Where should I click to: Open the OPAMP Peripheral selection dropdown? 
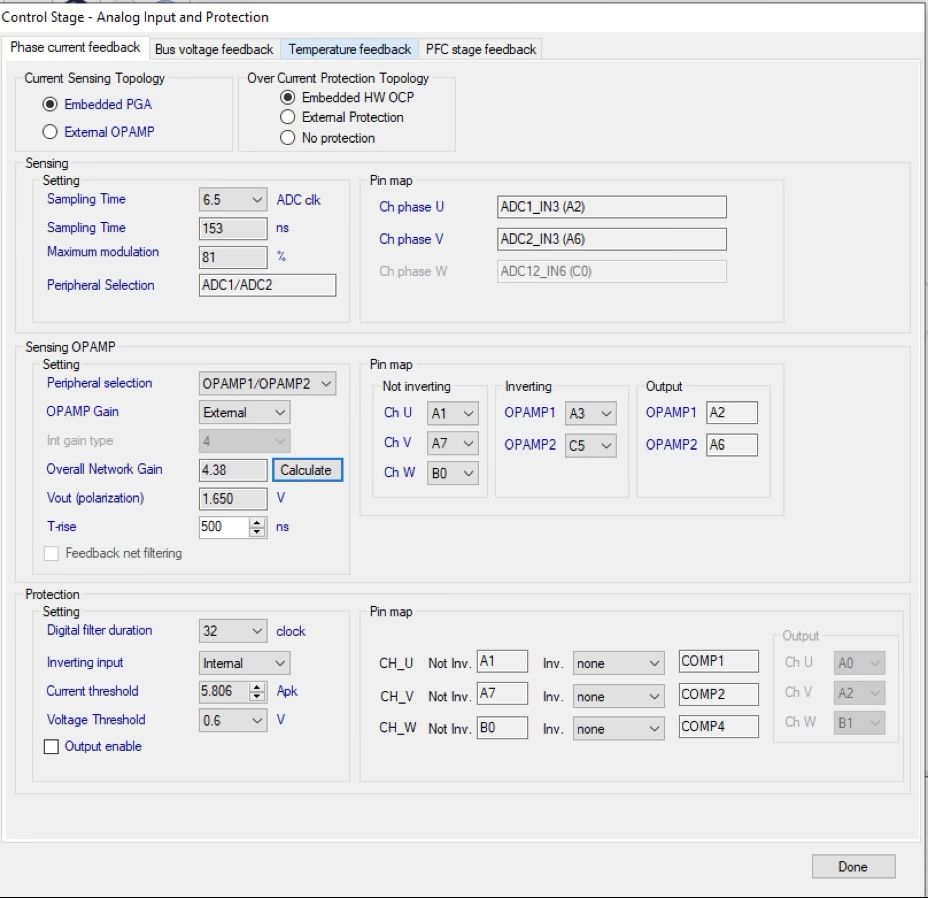pos(268,384)
